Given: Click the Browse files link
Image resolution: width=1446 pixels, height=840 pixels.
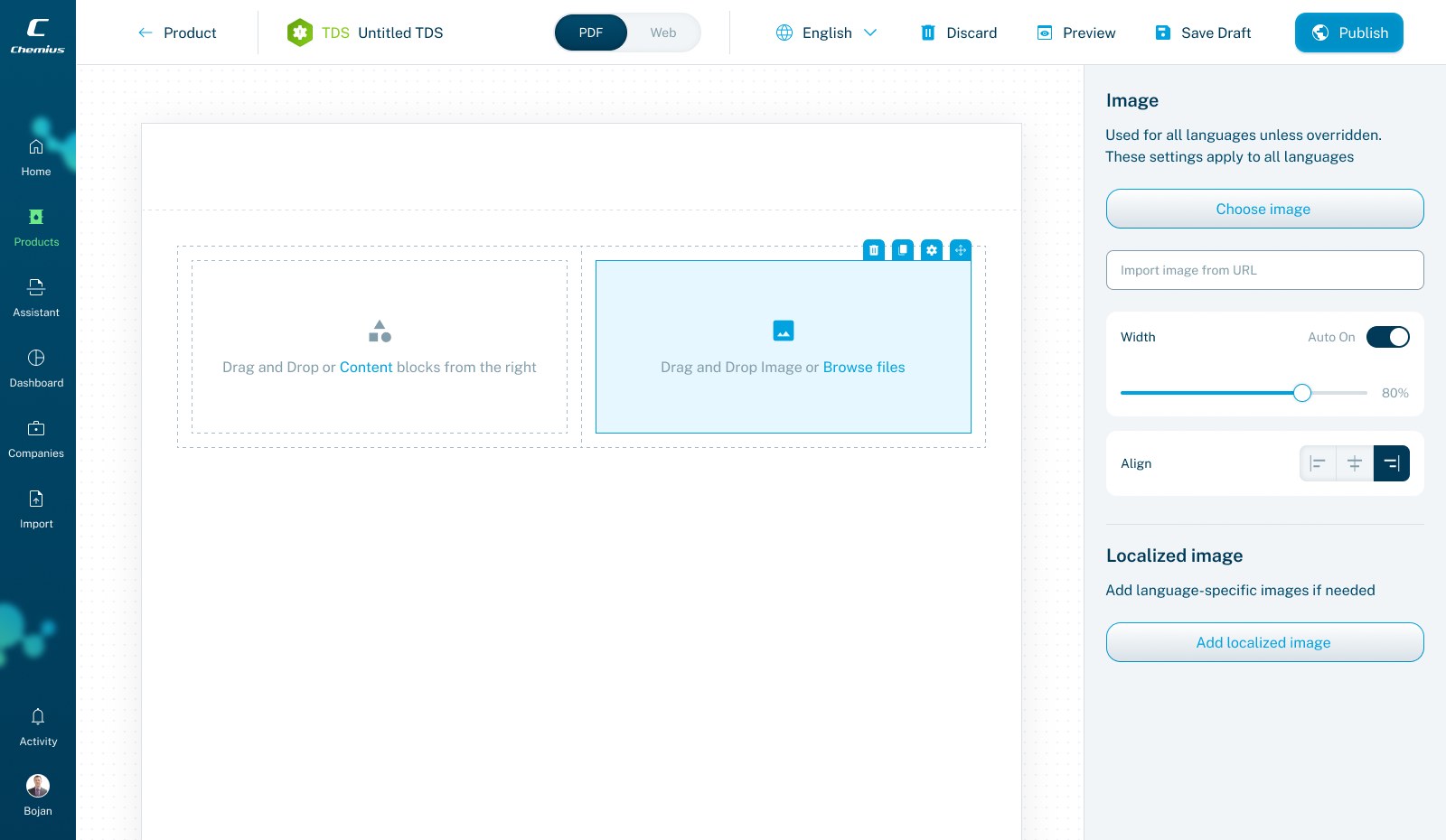Looking at the screenshot, I should [864, 368].
